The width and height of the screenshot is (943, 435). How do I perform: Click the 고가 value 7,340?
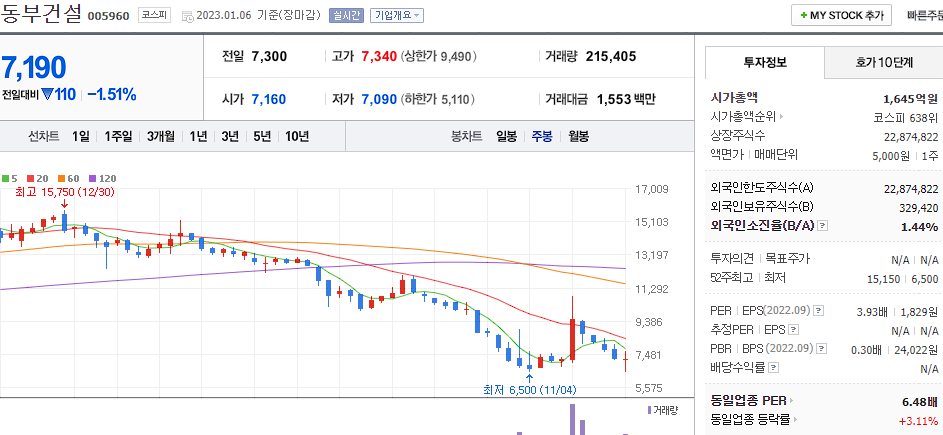click(379, 57)
